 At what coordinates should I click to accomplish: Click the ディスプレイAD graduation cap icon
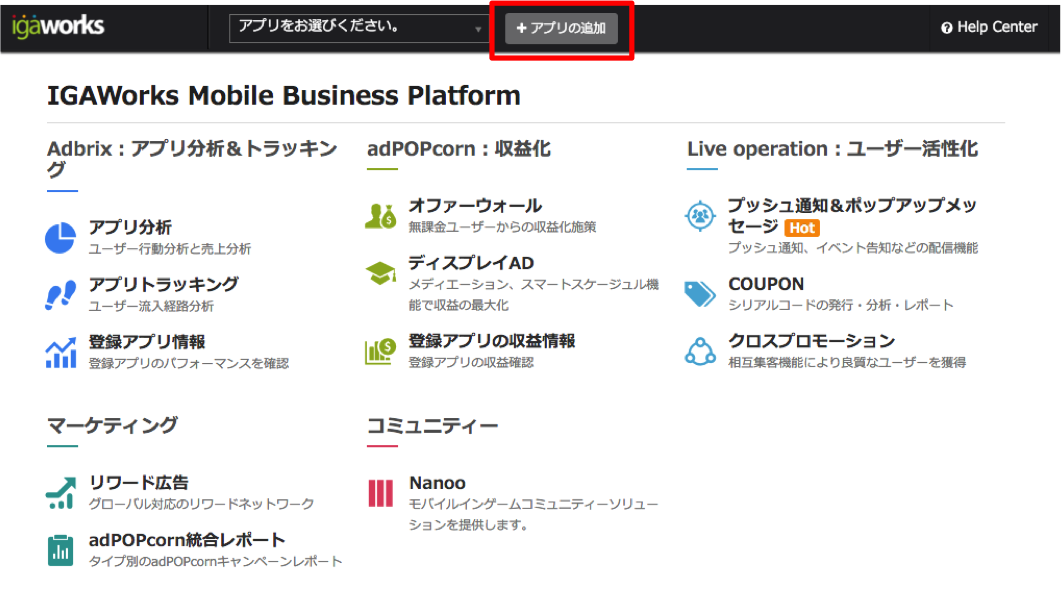tap(381, 273)
